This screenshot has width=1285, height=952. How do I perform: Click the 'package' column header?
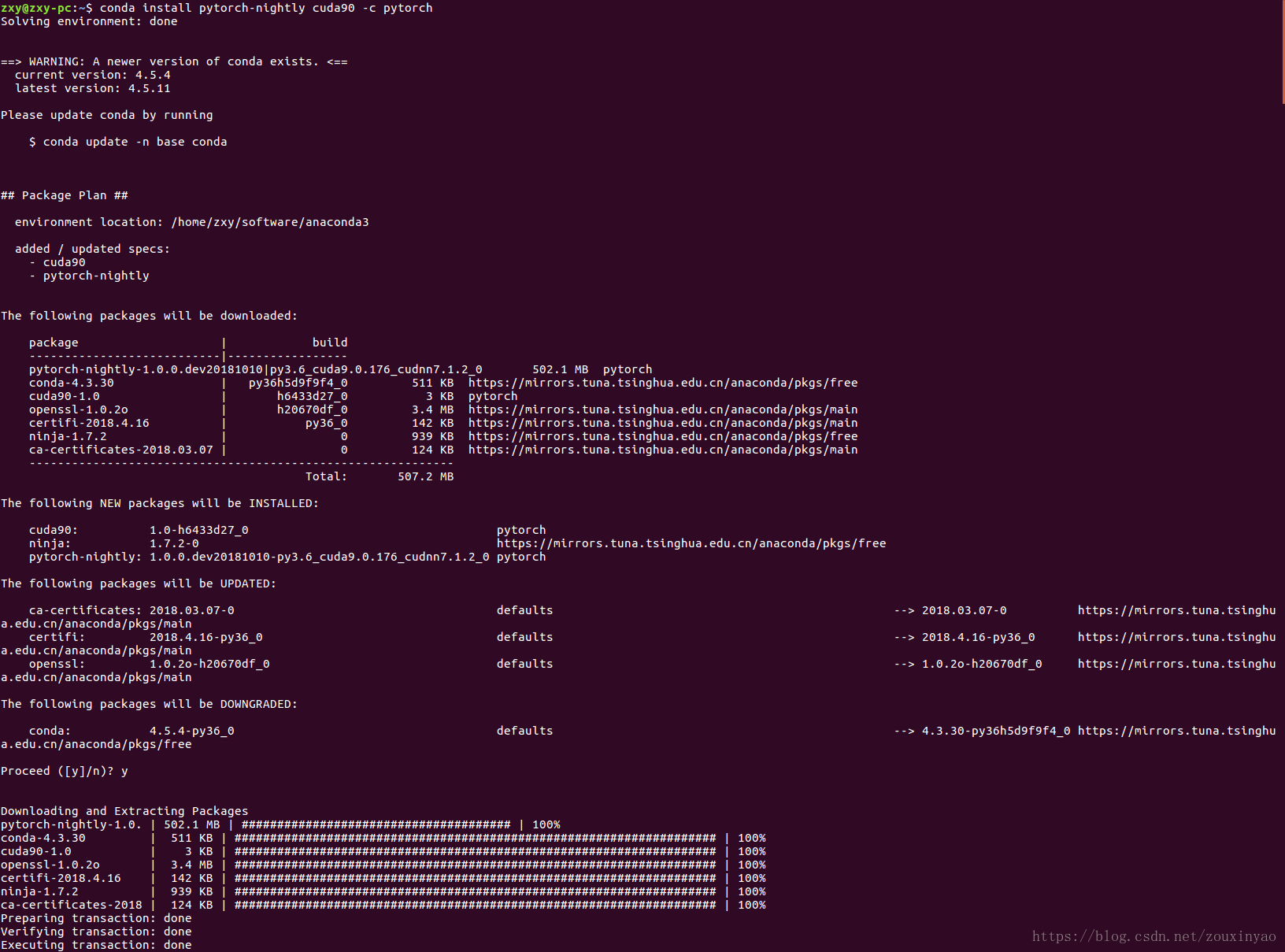point(54,343)
